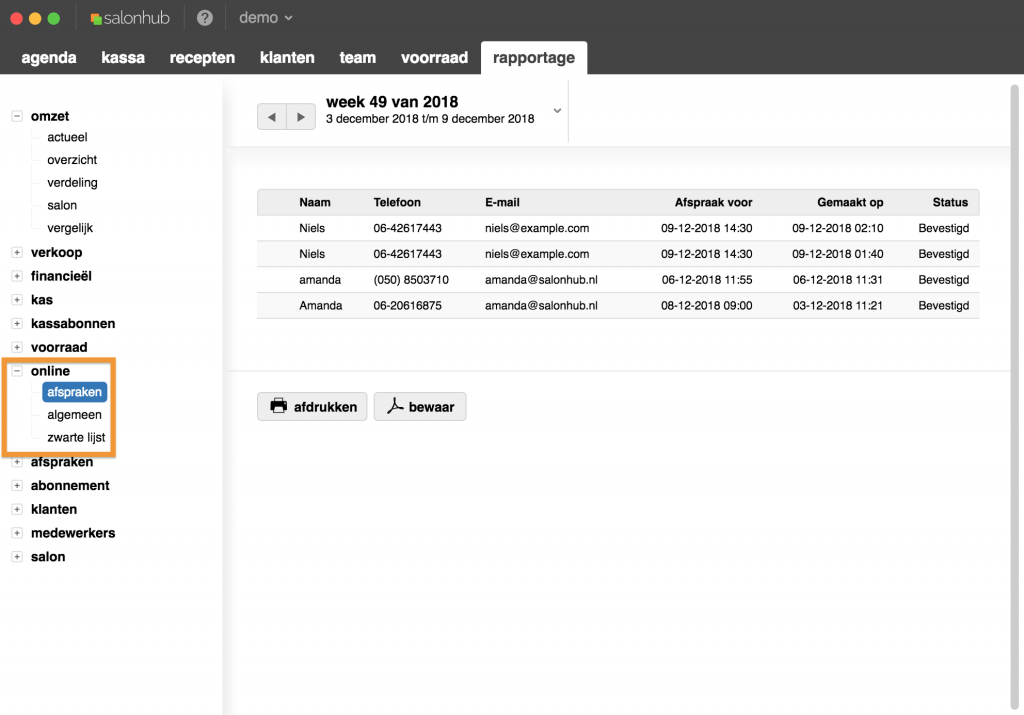Select zwarte lijst under online
This screenshot has width=1024, height=715.
tap(76, 437)
